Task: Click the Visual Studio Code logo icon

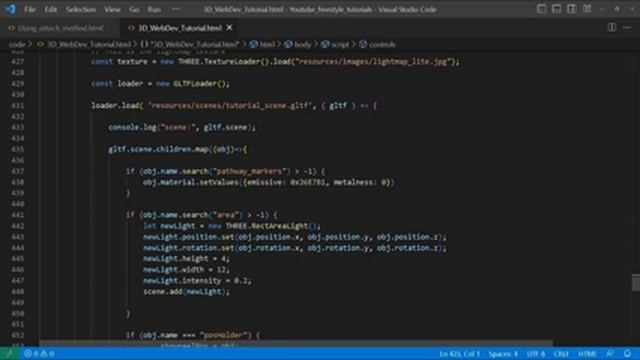Action: point(10,9)
